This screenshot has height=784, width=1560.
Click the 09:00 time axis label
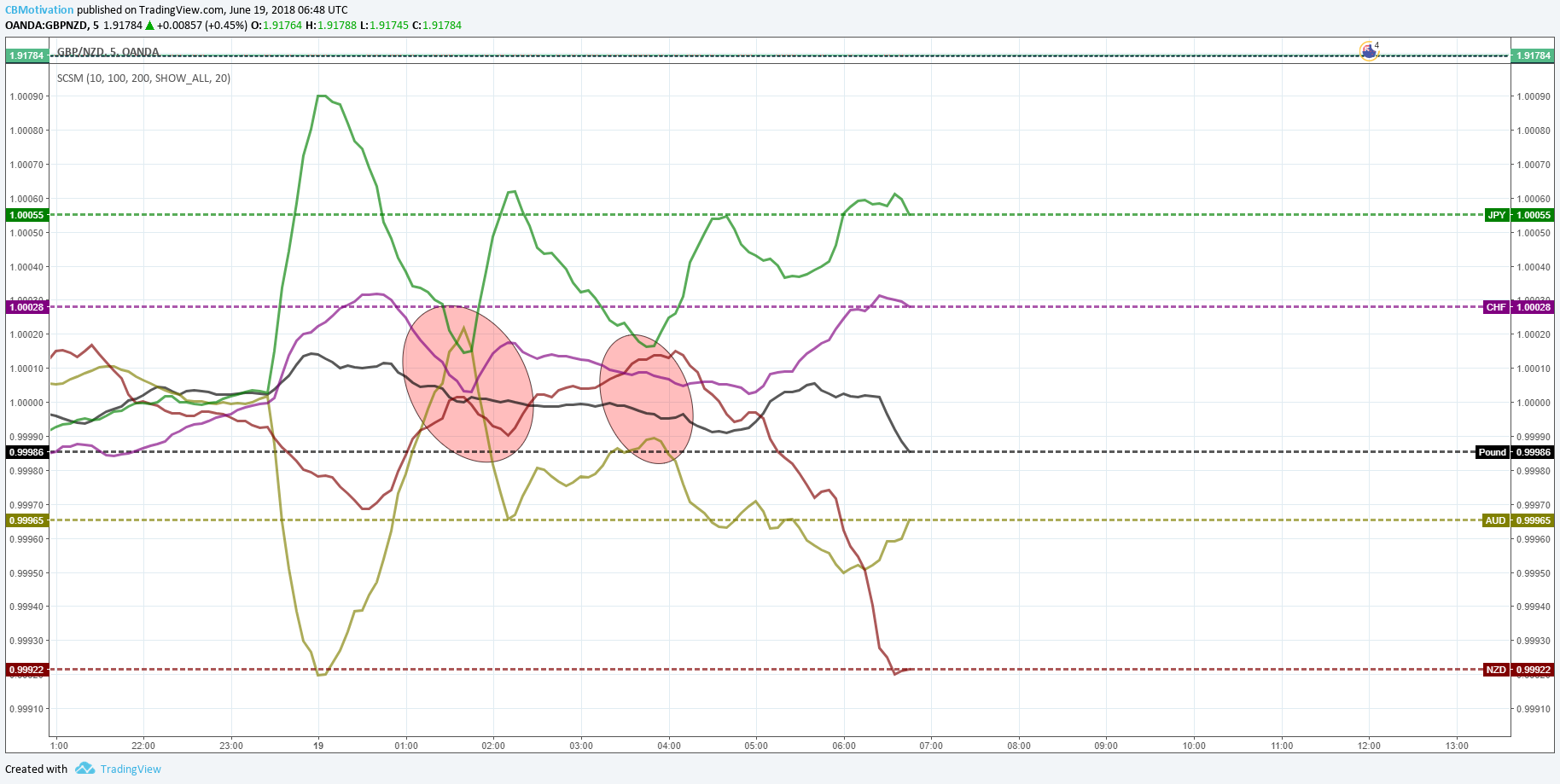click(x=1106, y=746)
